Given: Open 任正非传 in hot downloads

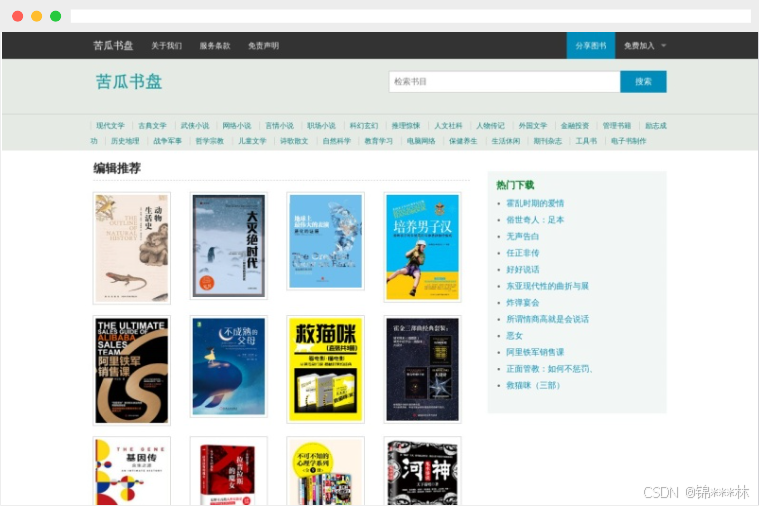Looking at the screenshot, I should point(522,252).
